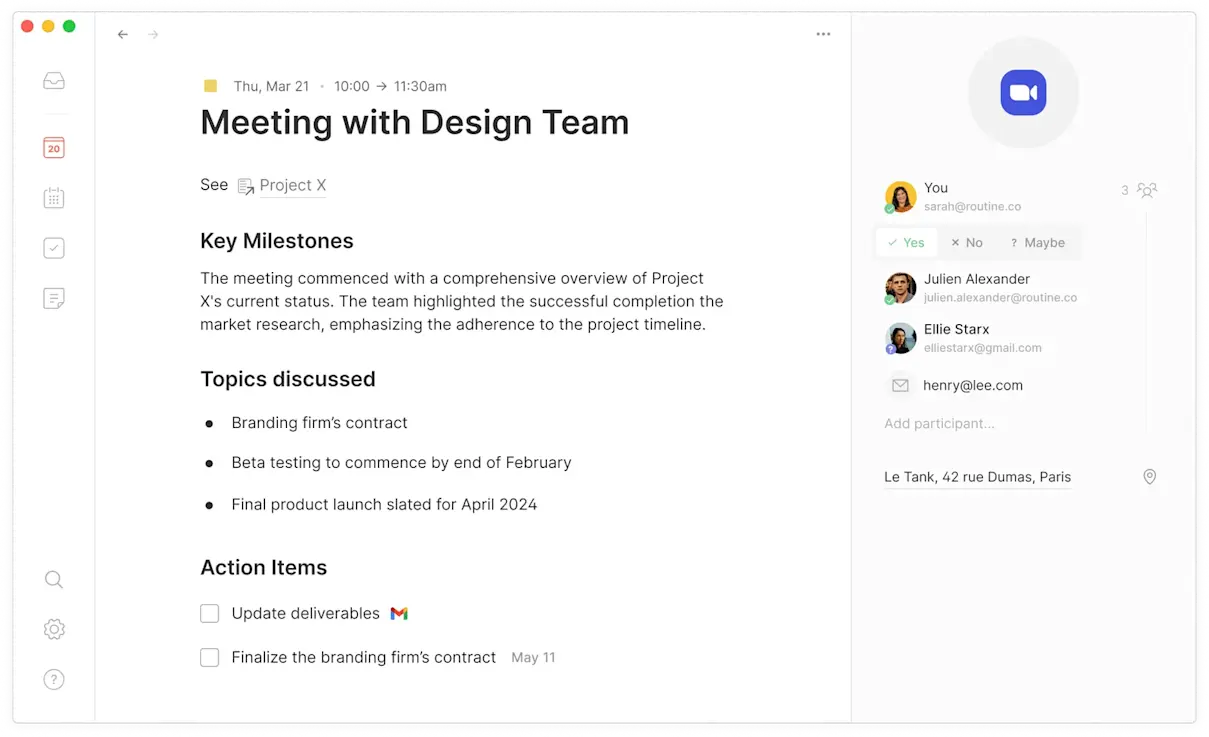The height and width of the screenshot is (737, 1209).
Task: Click the Meeting with Design Team title
Action: coord(415,122)
